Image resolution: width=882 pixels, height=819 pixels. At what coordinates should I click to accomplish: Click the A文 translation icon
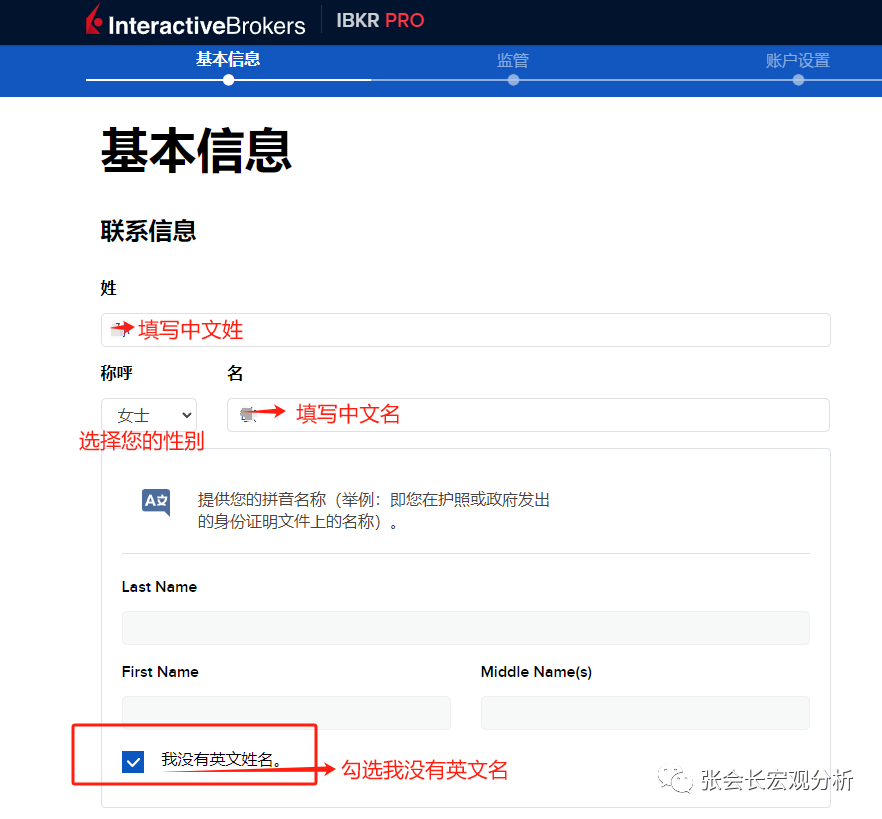pos(156,501)
